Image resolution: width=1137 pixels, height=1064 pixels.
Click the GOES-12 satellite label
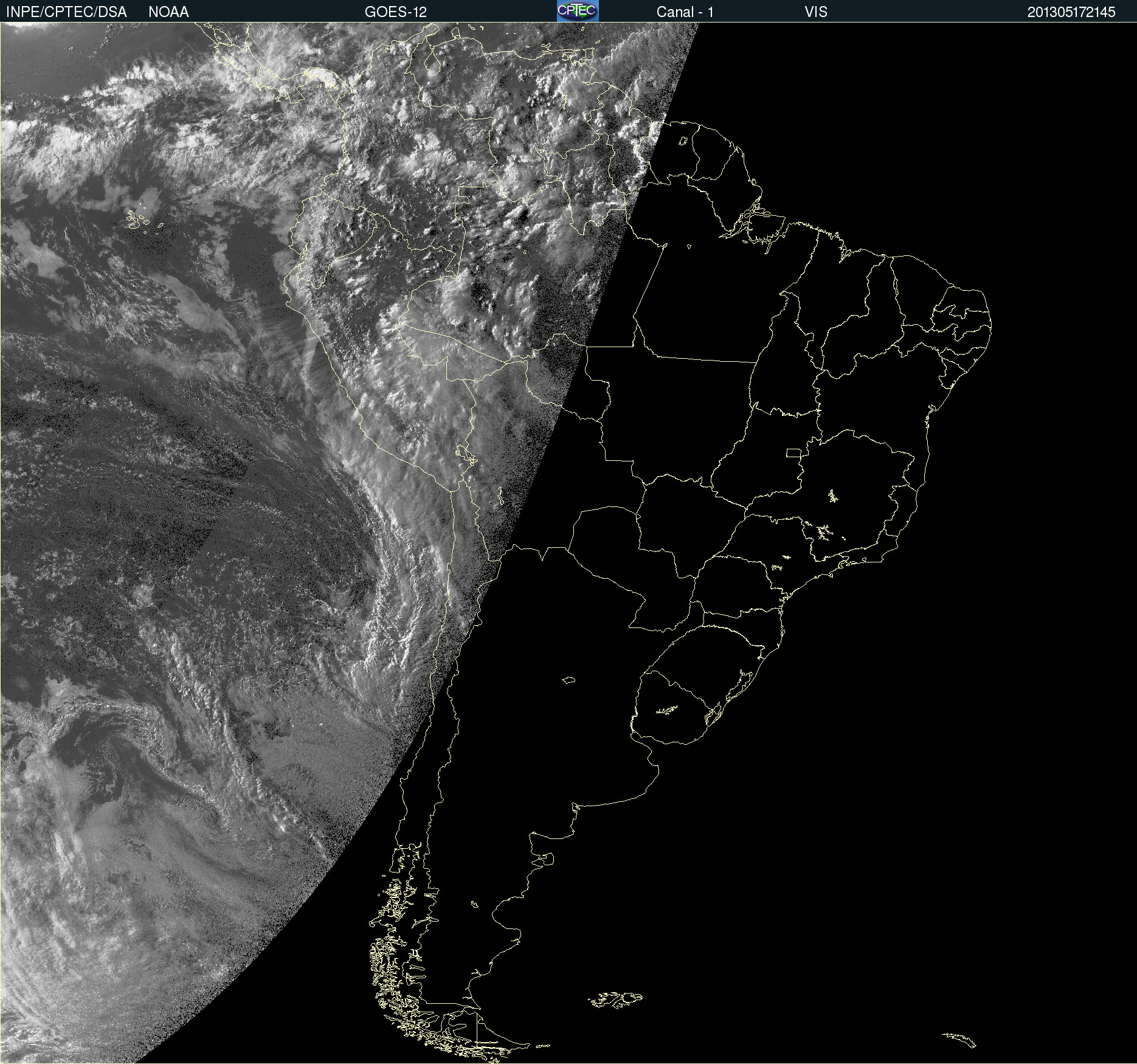coord(396,12)
